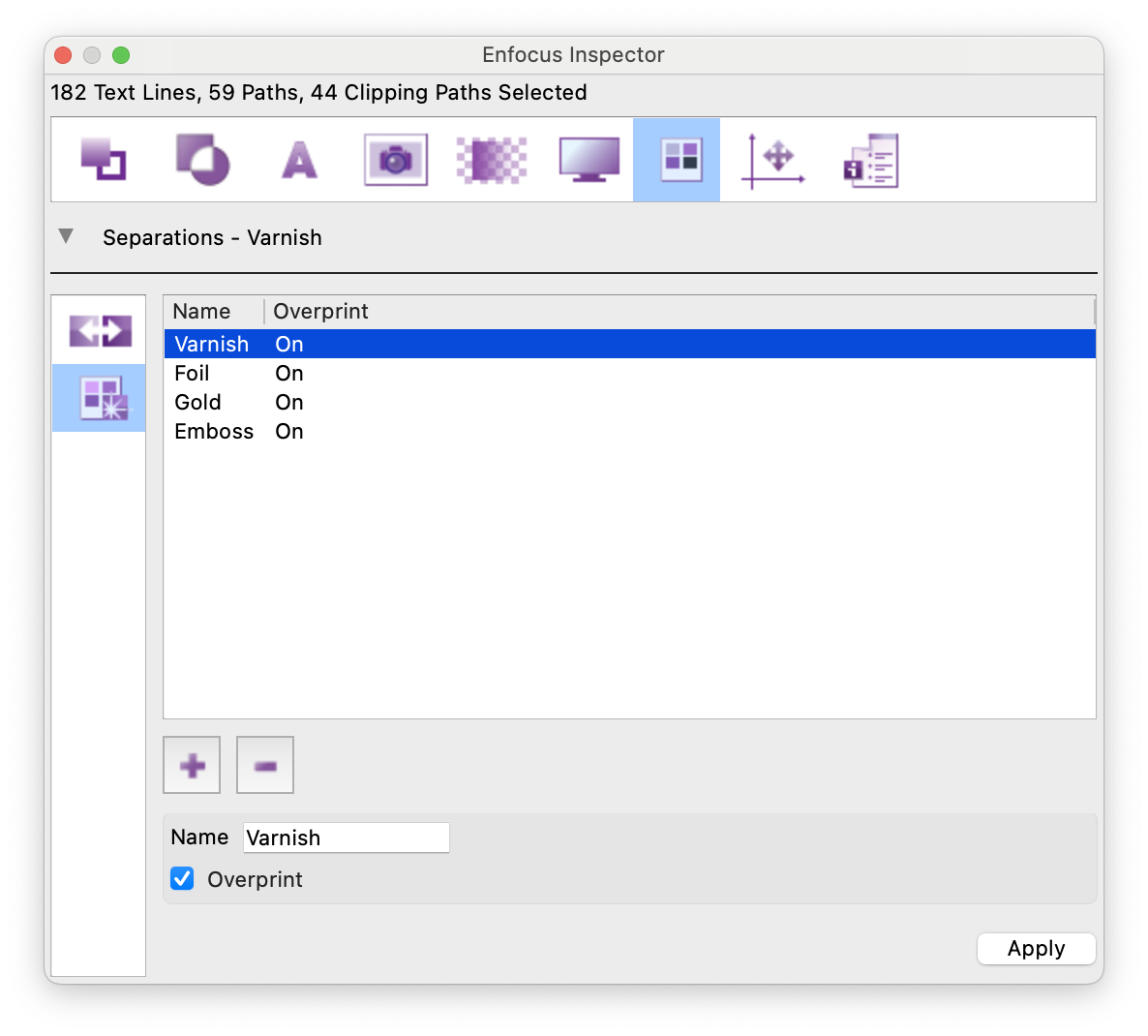The image size is (1148, 1036).
Task: Select the Gold row in list
Action: click(629, 402)
